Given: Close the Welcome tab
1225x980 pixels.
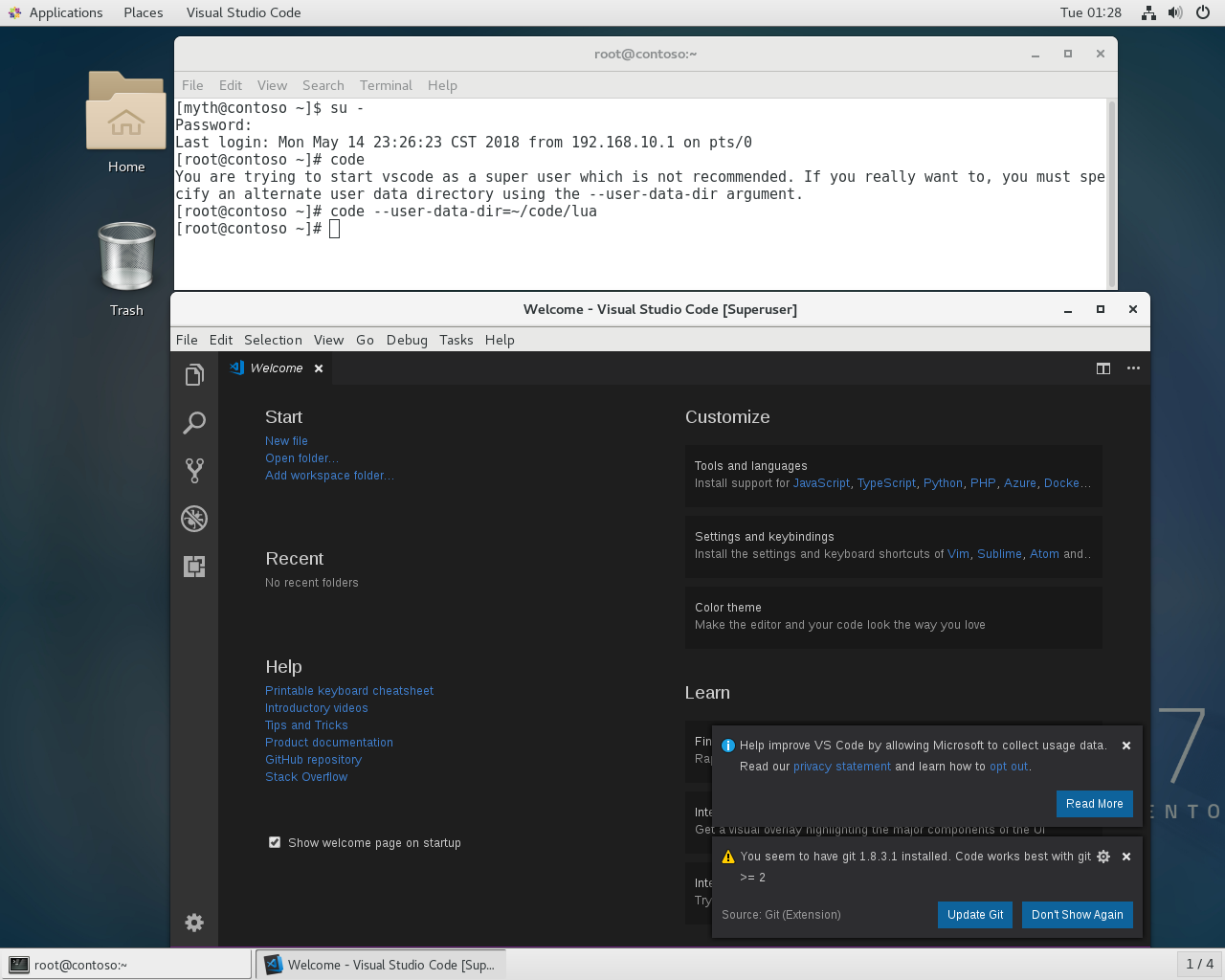Looking at the screenshot, I should click(x=319, y=368).
